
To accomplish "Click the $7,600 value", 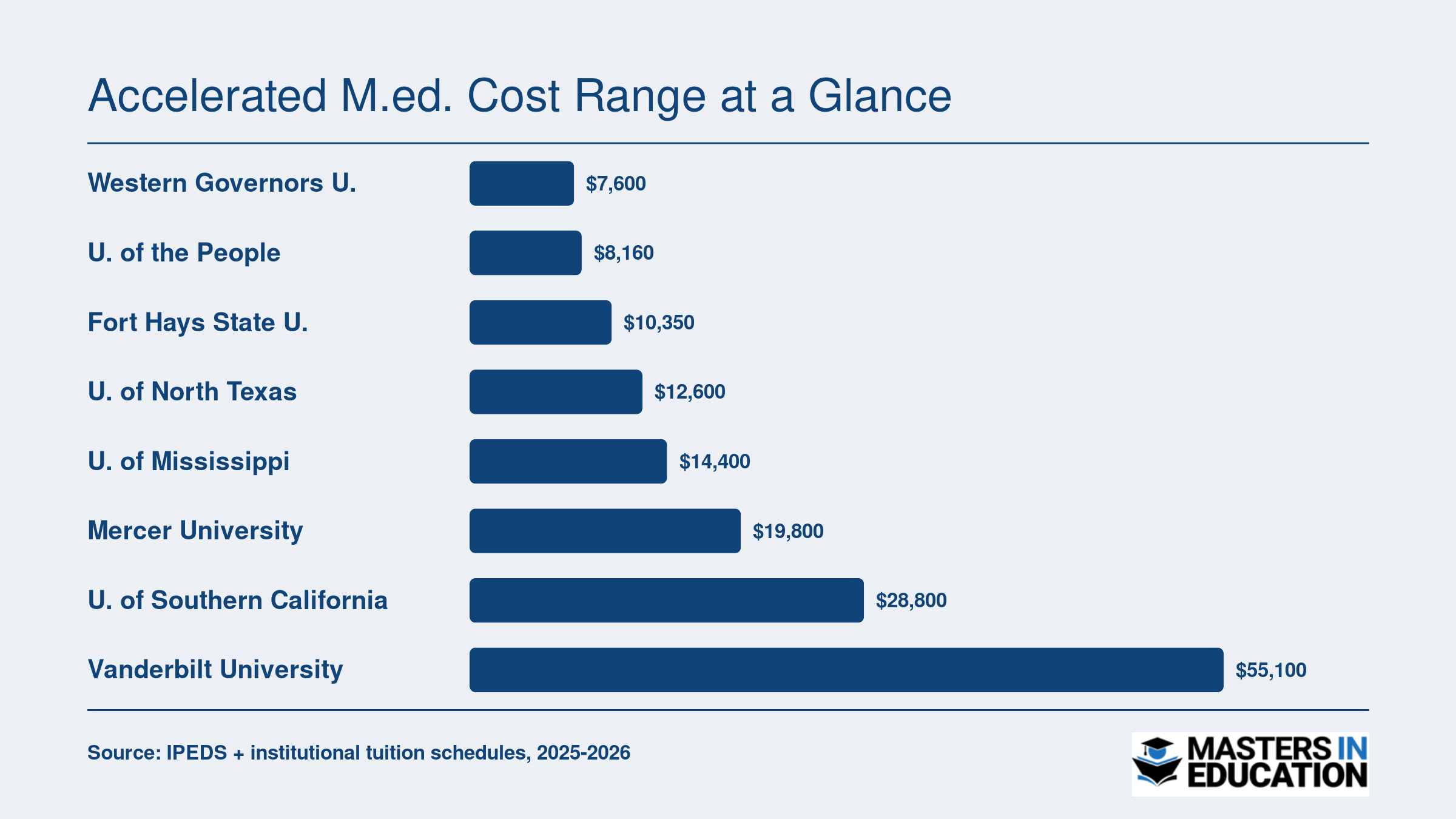I will (616, 184).
